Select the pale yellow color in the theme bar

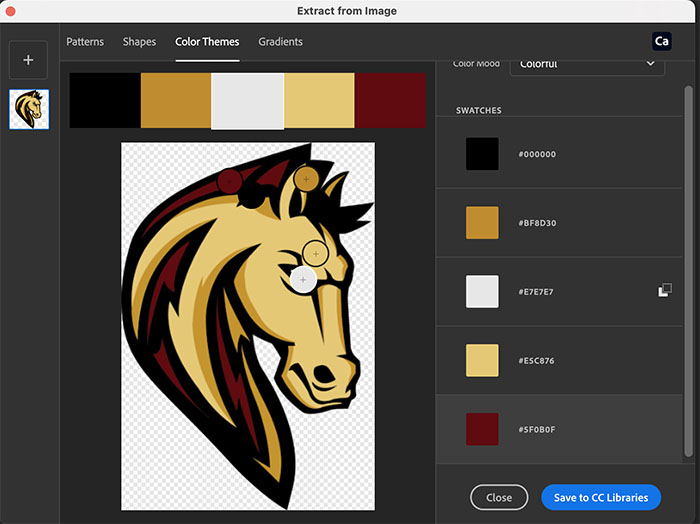(319, 100)
